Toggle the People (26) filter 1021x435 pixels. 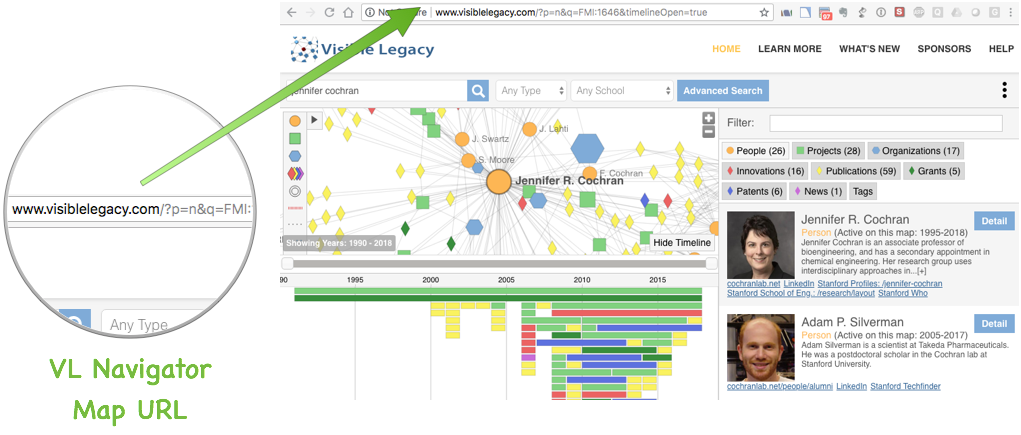click(755, 151)
